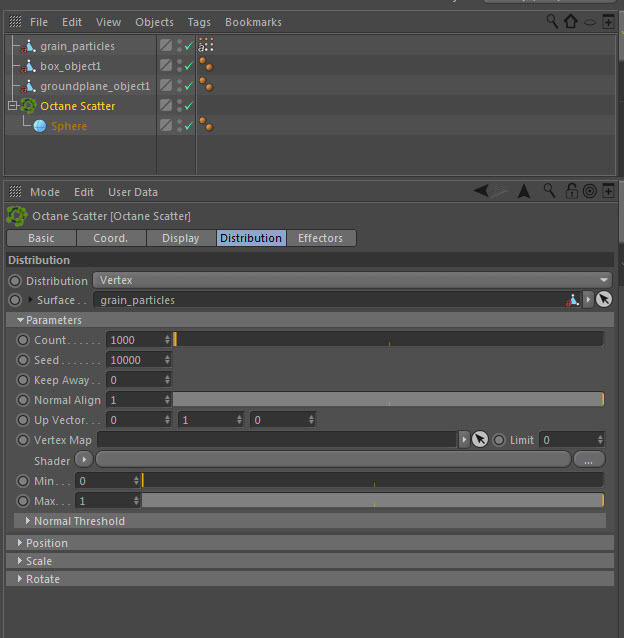Screen dimensions: 624x638
Task: Click the layer square of Octane Scatter row
Action: (x=166, y=105)
